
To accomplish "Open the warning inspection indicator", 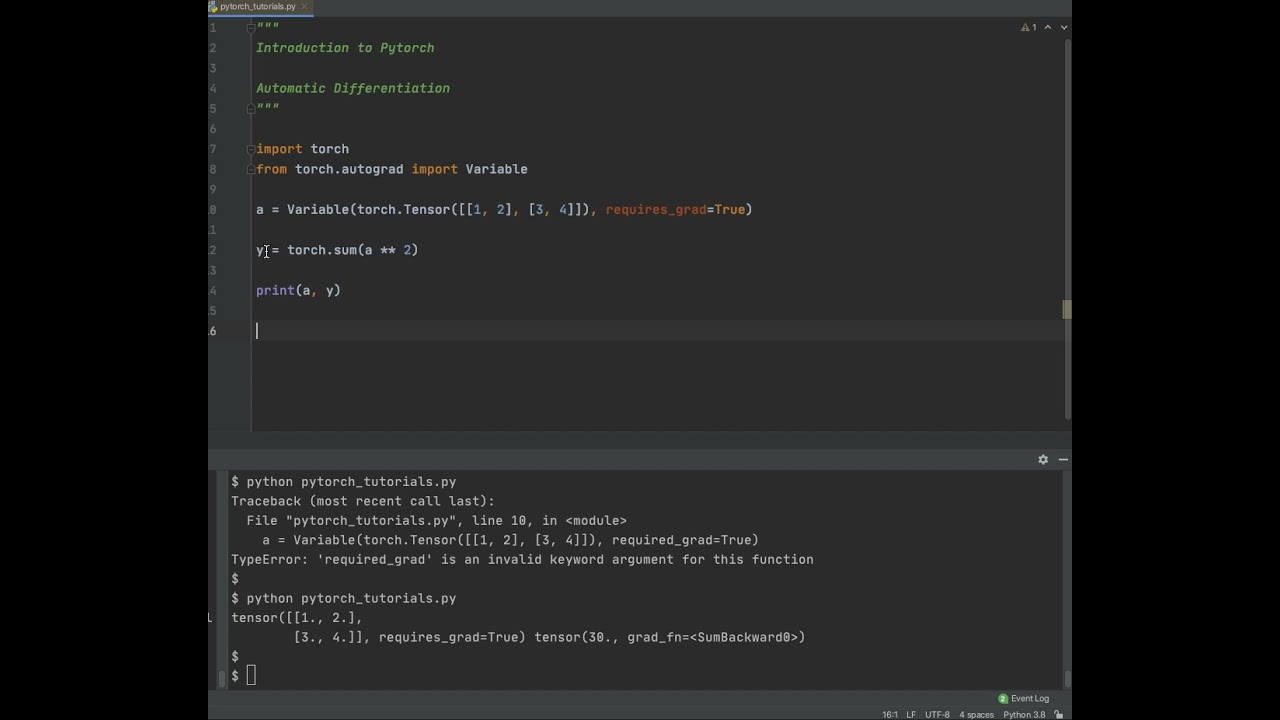I will point(1029,27).
